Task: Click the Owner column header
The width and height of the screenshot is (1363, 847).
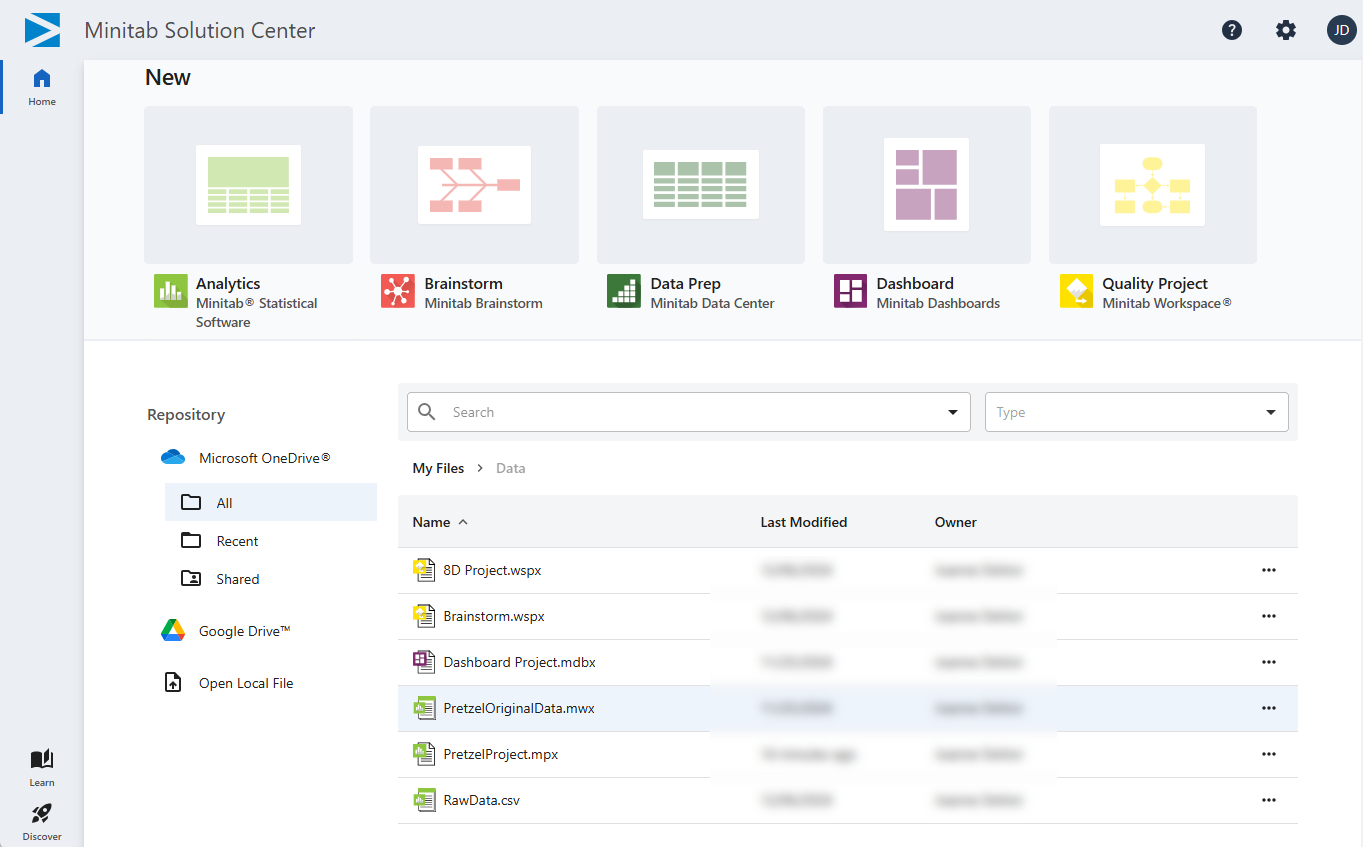Action: point(956,522)
